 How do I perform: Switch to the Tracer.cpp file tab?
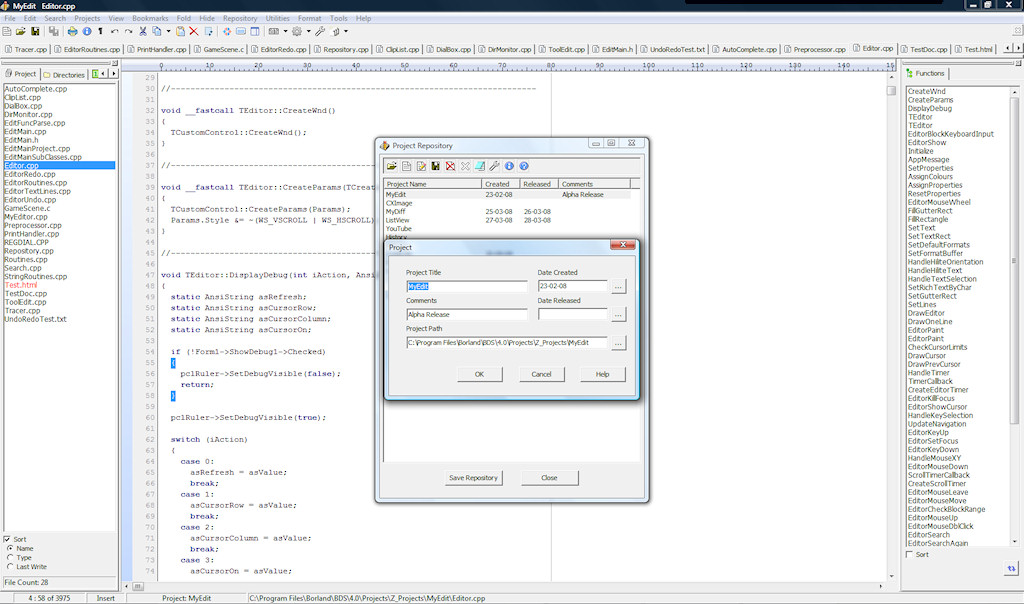click(x=26, y=49)
